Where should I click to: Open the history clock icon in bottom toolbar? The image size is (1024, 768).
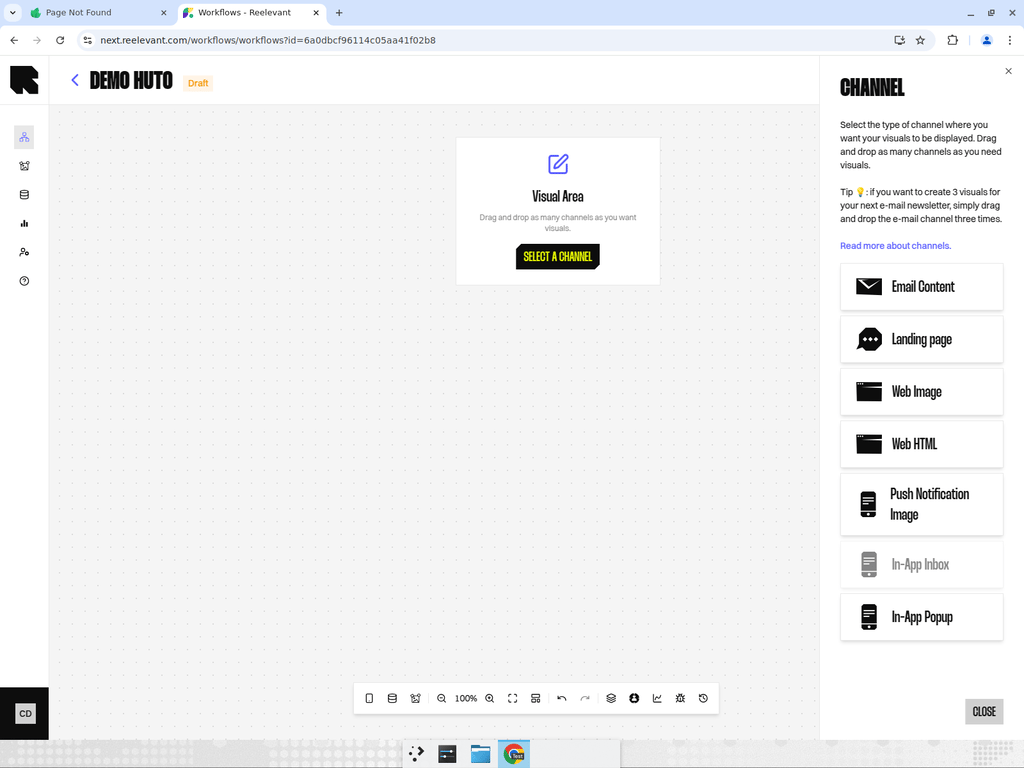(703, 698)
